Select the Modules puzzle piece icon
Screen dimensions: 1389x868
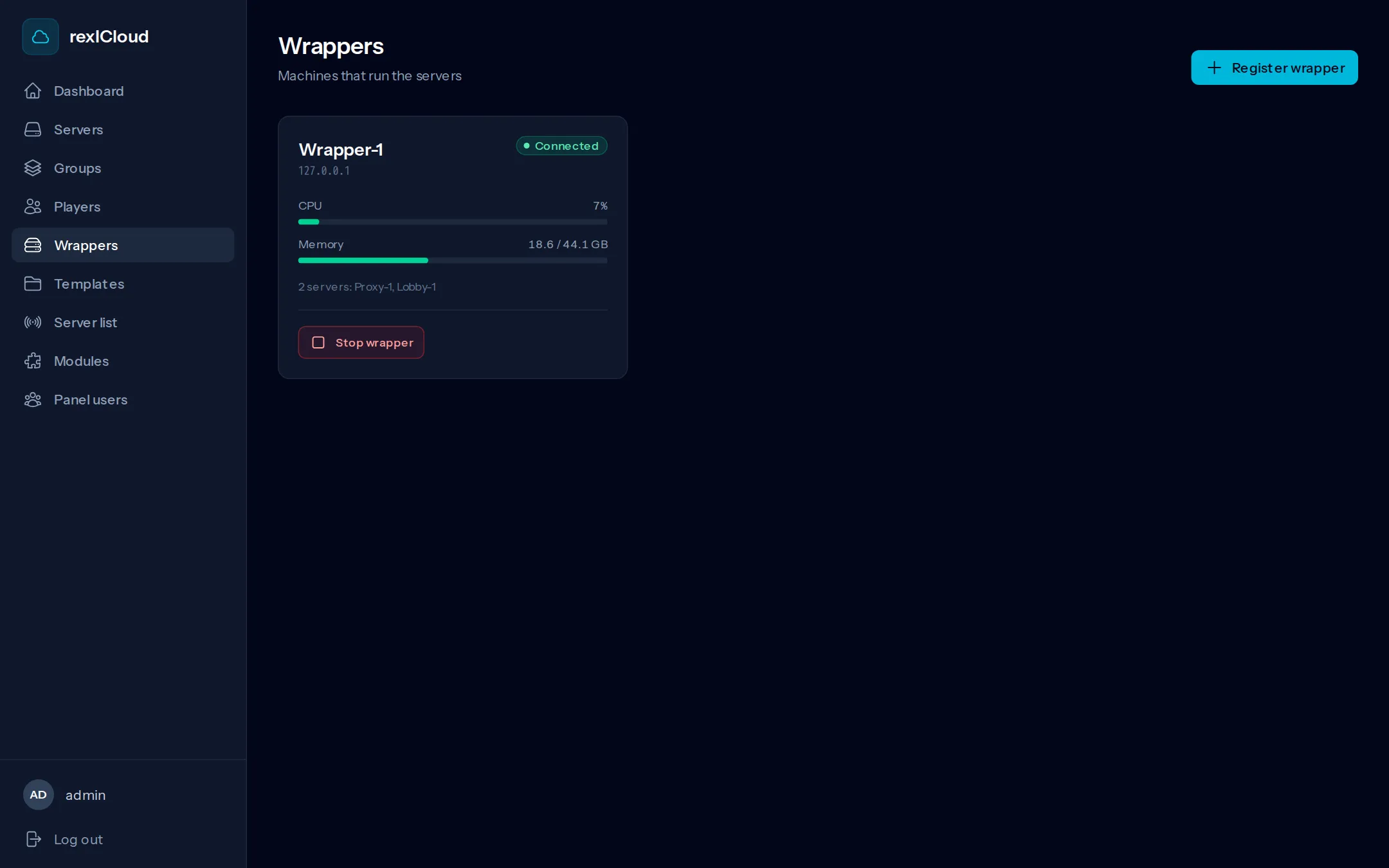tap(33, 361)
